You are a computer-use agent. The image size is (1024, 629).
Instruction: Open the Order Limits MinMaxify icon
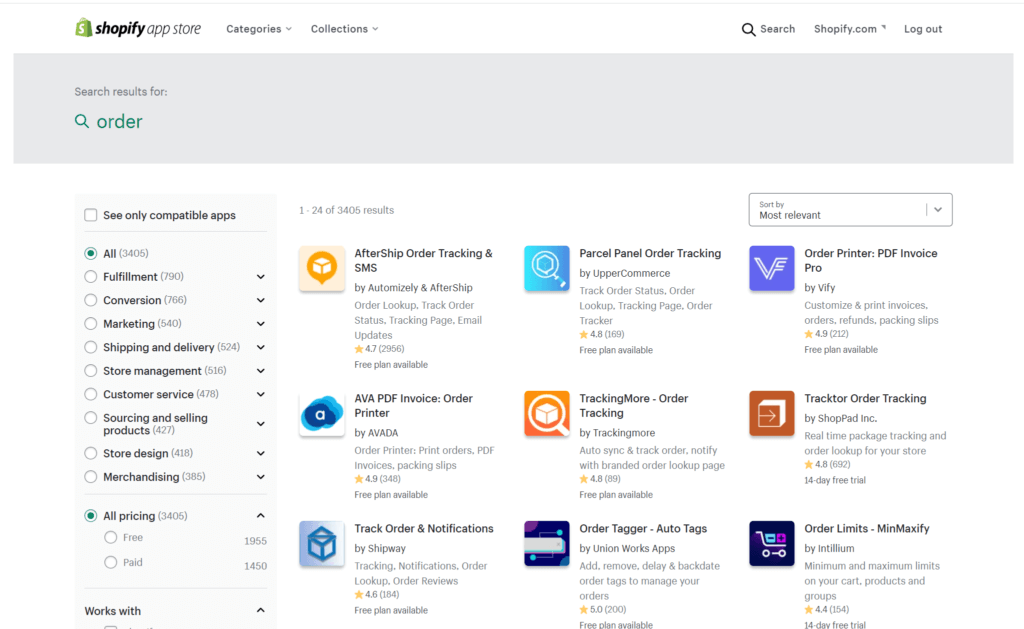[772, 543]
